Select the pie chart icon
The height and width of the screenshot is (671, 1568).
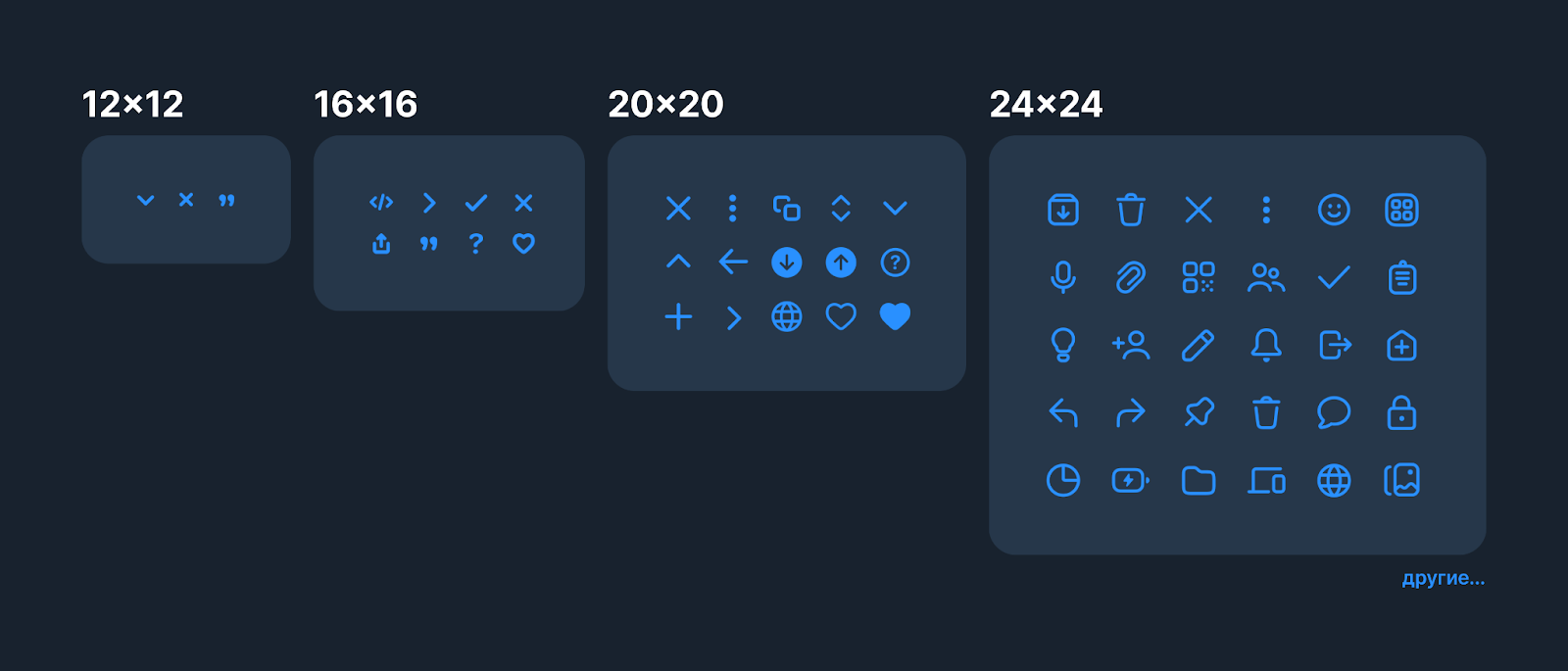coord(1062,480)
